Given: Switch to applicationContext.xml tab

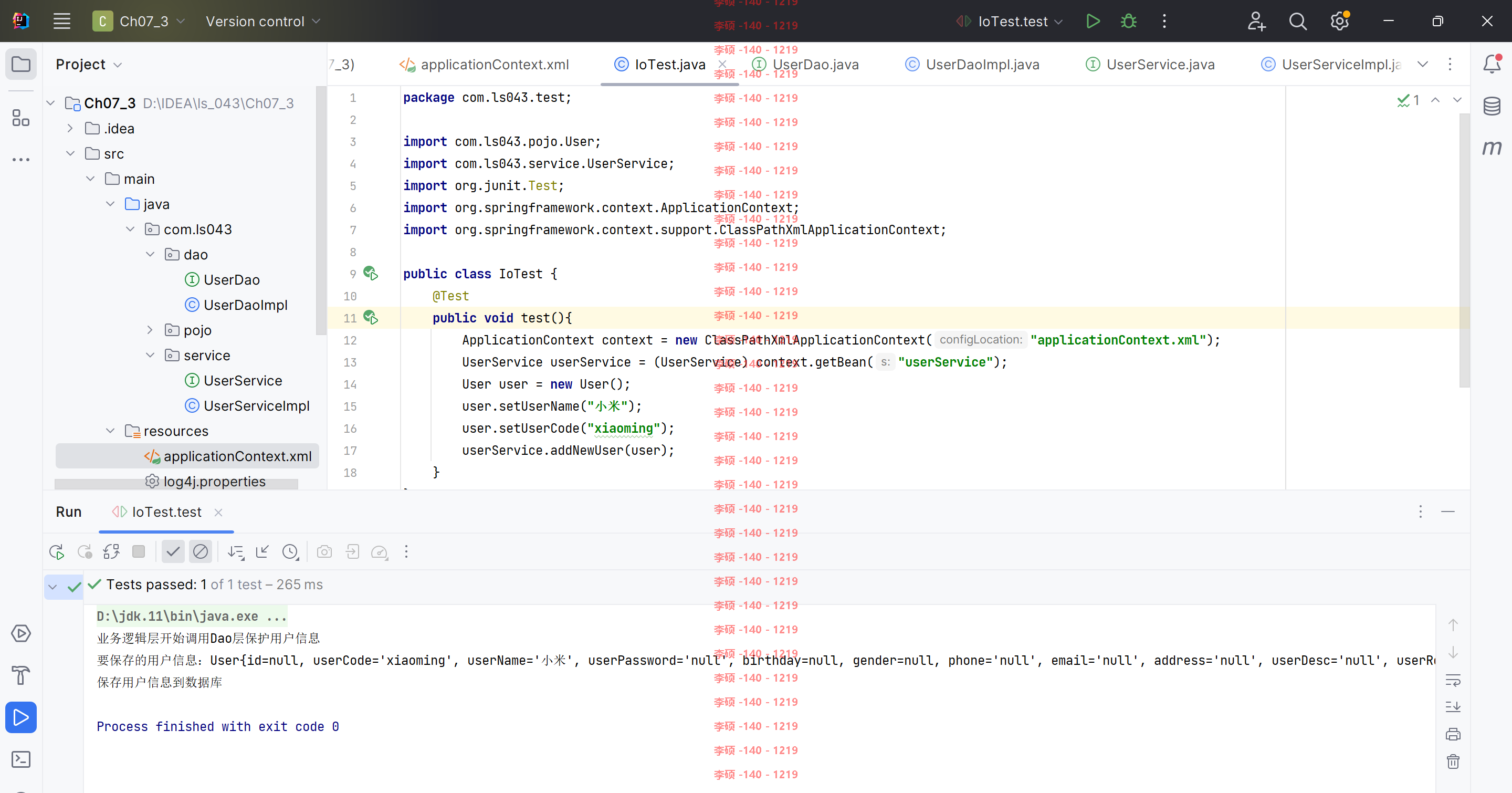Looking at the screenshot, I should pyautogui.click(x=484, y=64).
